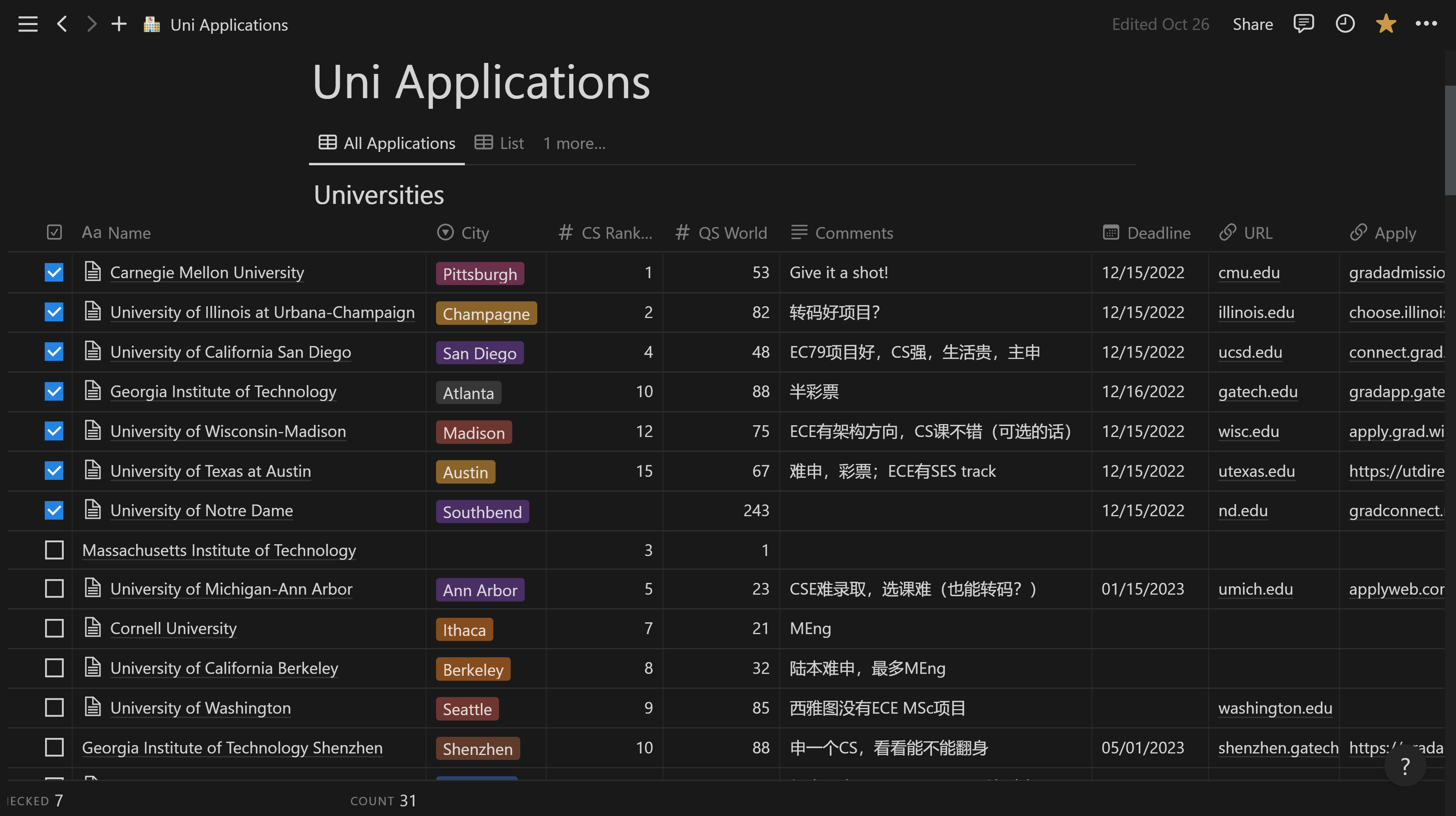The height and width of the screenshot is (816, 1456).
Task: Expand the '1 more...' views dropdown
Action: point(574,144)
